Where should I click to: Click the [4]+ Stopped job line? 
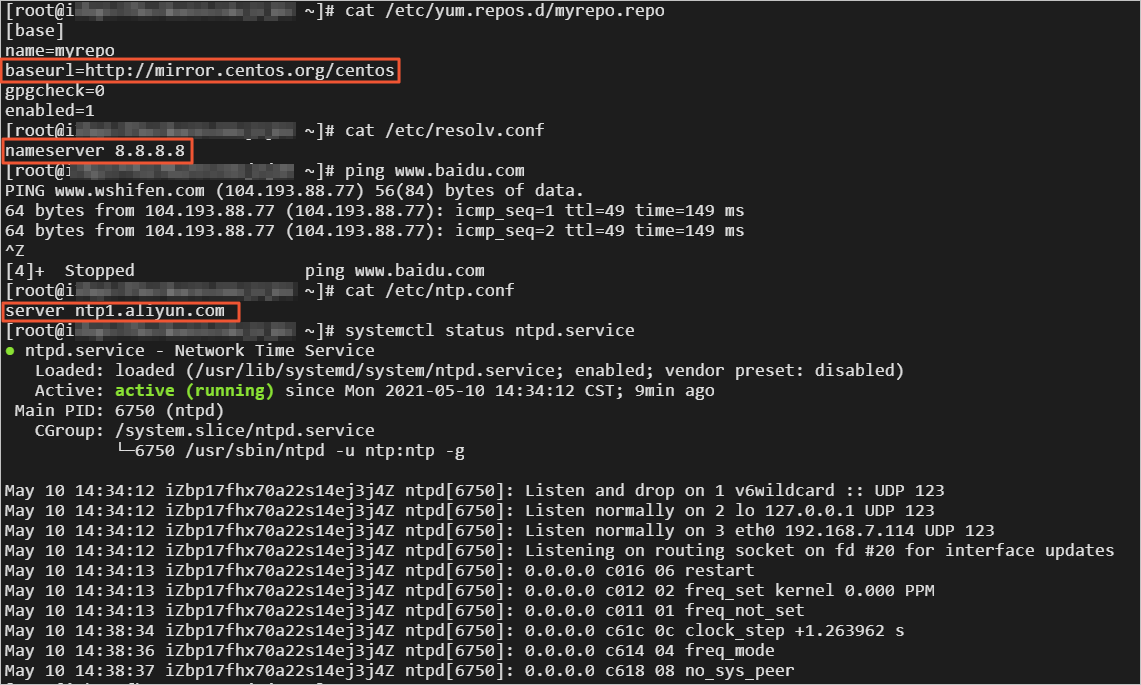click(245, 271)
